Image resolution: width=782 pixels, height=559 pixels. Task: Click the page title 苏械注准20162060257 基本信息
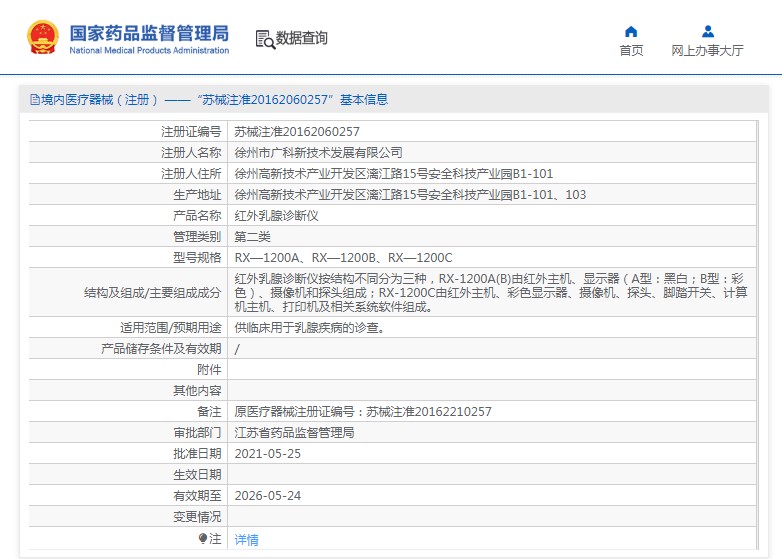[293, 100]
